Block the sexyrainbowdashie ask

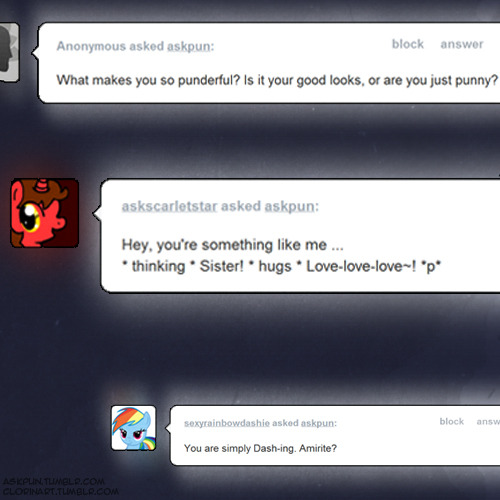pos(452,421)
